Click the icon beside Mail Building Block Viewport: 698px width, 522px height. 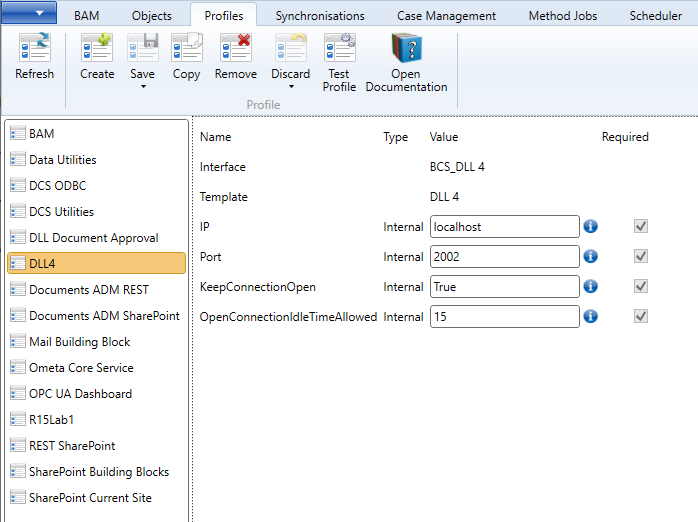point(18,342)
